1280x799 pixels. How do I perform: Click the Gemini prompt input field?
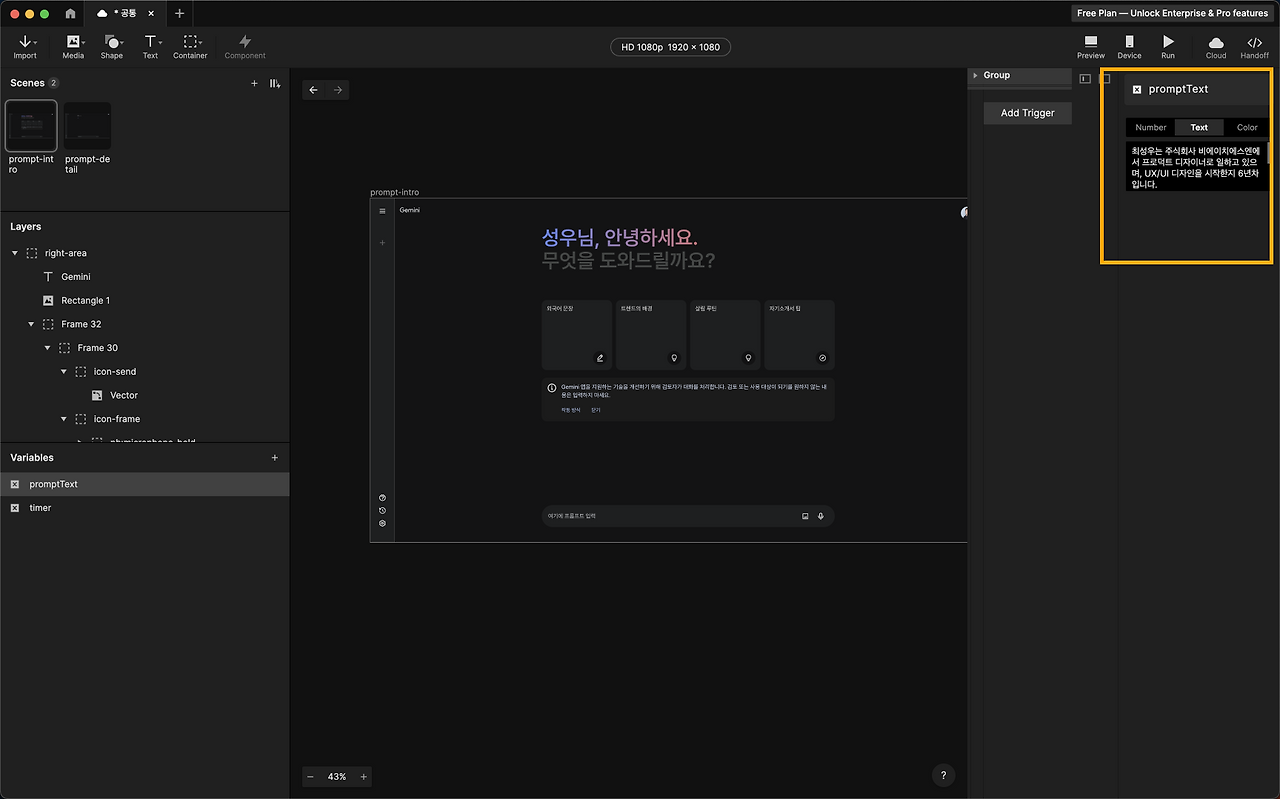(688, 516)
